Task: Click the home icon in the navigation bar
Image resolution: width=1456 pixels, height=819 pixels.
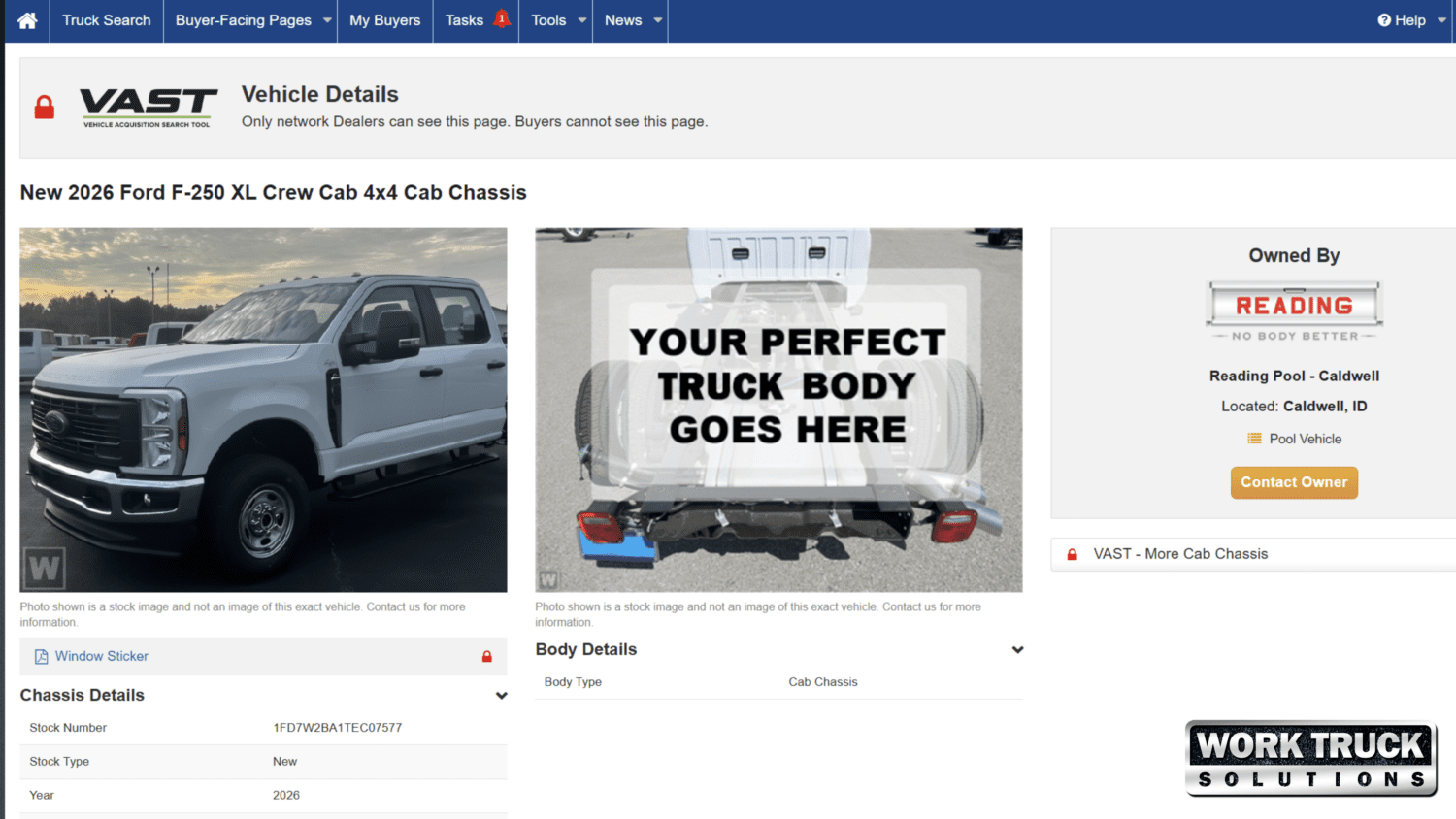Action: (x=26, y=19)
